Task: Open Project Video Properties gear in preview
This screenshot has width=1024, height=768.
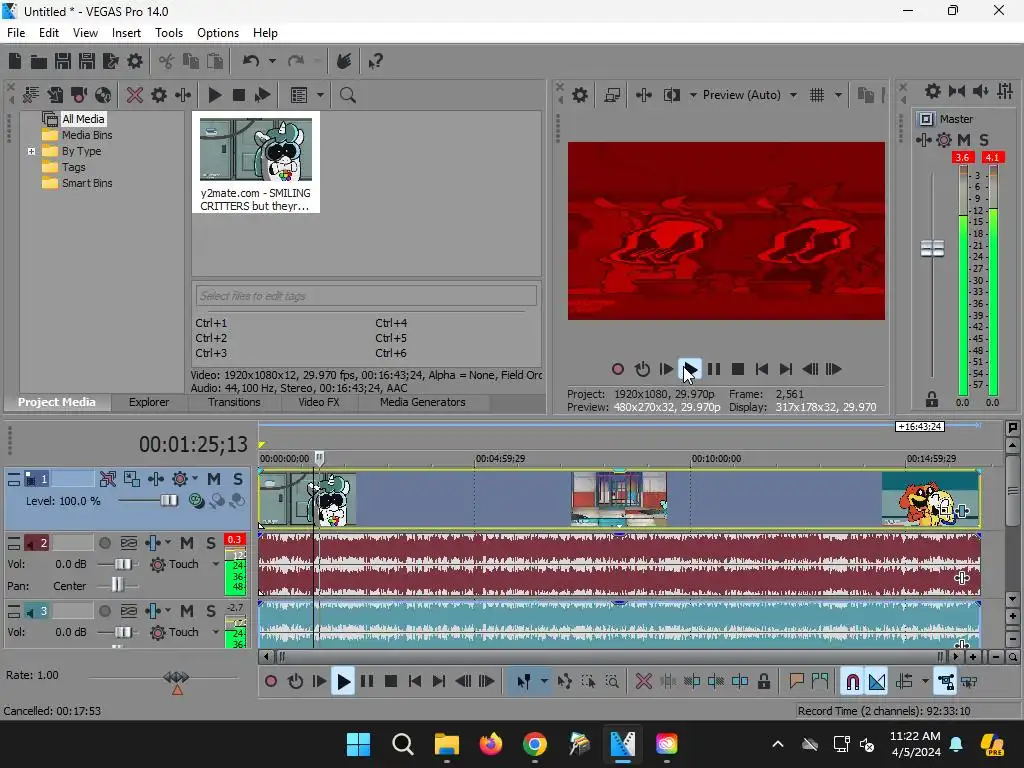Action: click(x=579, y=95)
